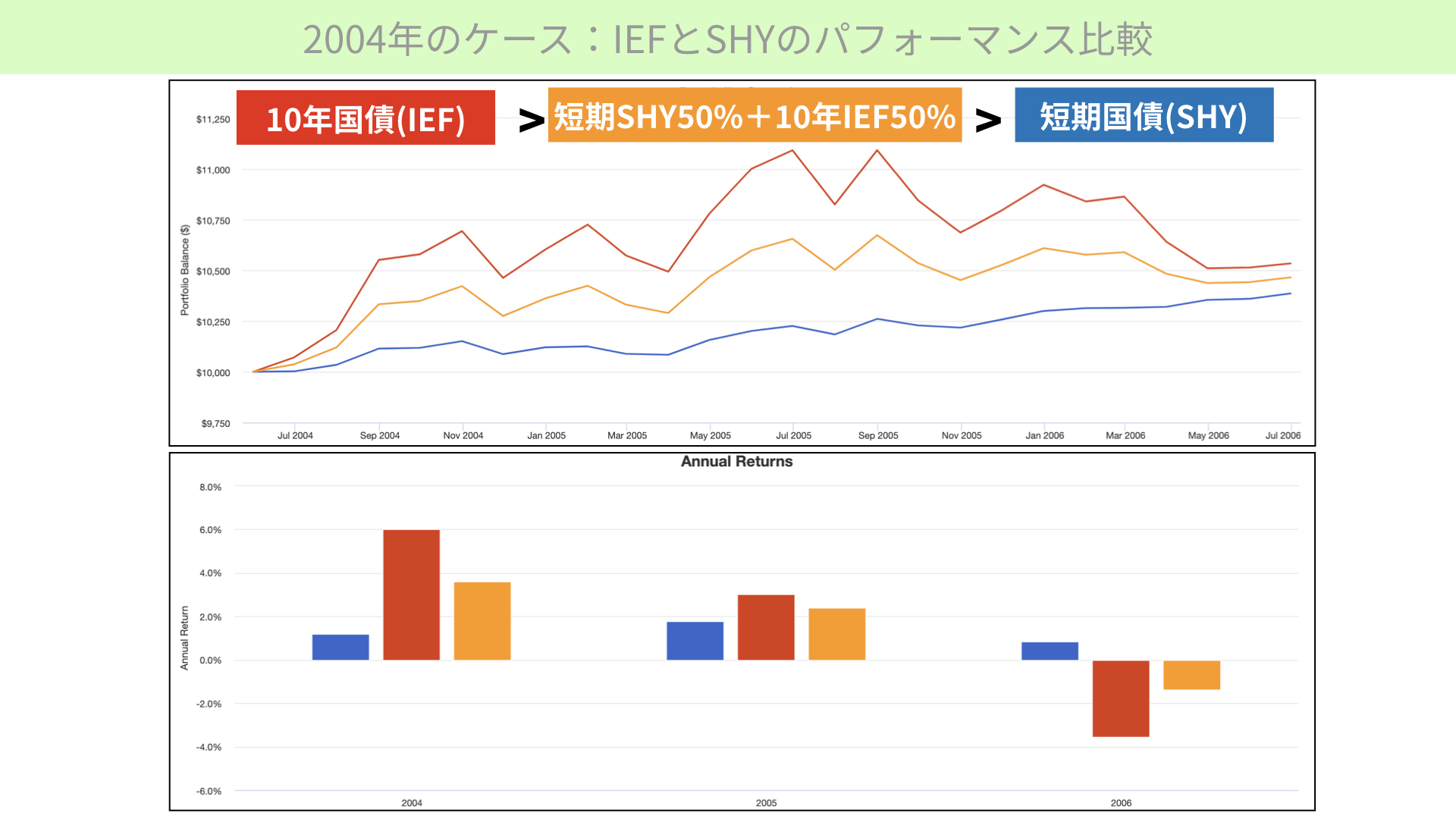Click the Sep 2004 x-axis label
Image resolution: width=1456 pixels, height=819 pixels.
379,435
